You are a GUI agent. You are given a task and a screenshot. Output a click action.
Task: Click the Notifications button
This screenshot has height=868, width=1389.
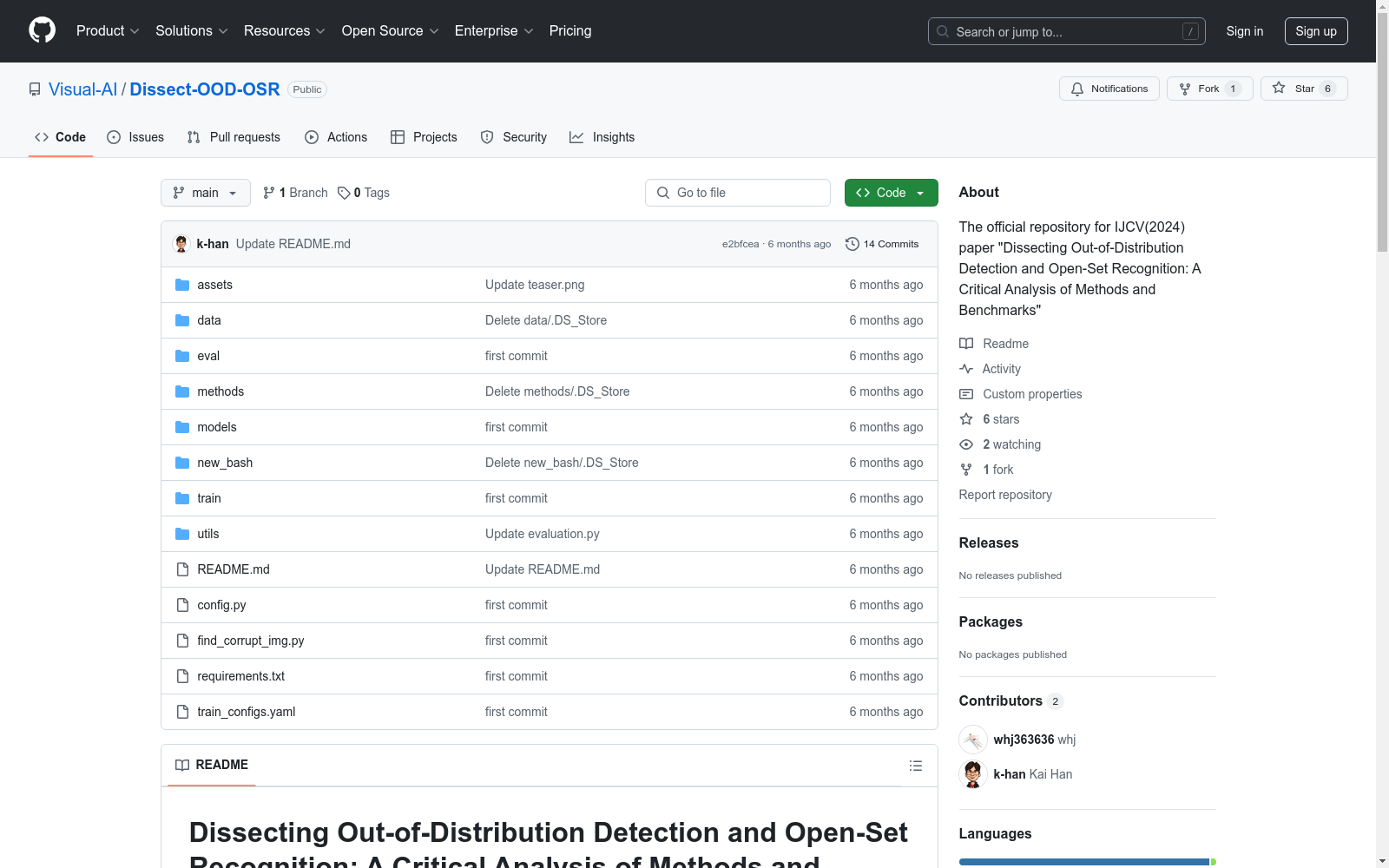pyautogui.click(x=1109, y=89)
